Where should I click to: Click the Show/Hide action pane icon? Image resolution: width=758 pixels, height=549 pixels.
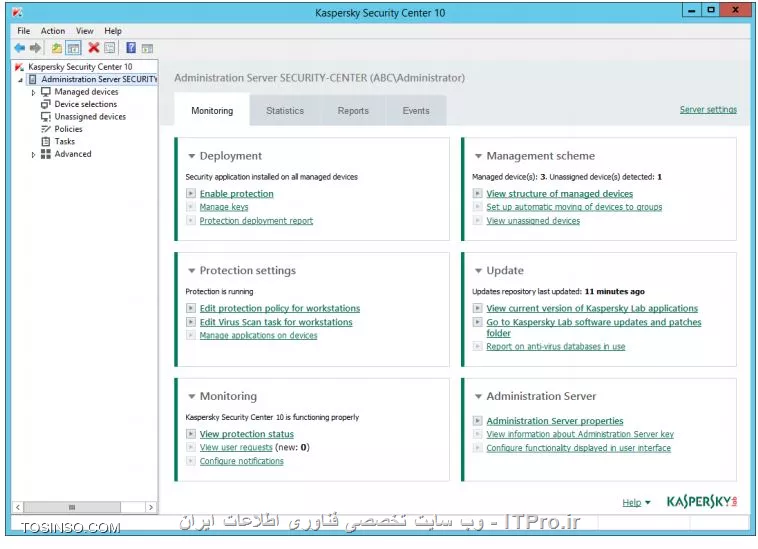pos(147,48)
